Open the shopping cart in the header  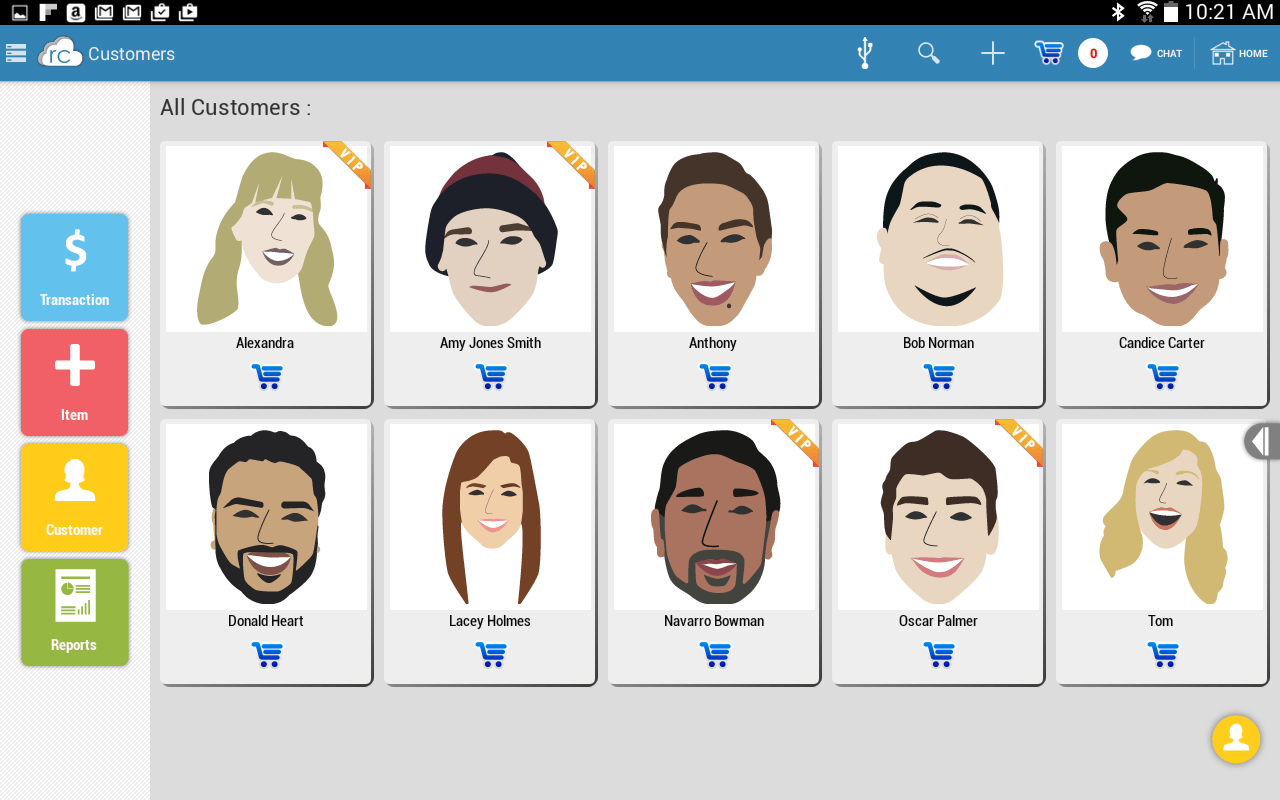pos(1048,53)
